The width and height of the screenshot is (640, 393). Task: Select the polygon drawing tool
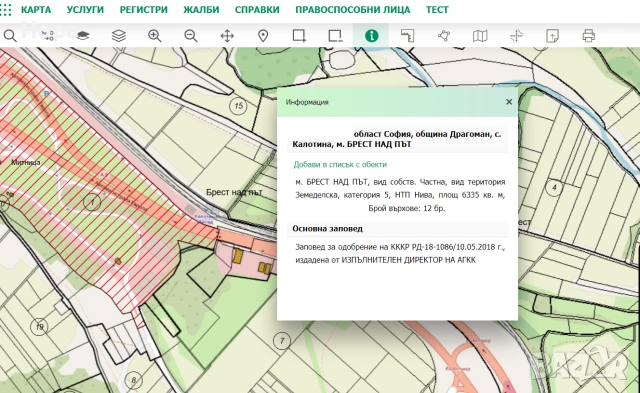444,36
